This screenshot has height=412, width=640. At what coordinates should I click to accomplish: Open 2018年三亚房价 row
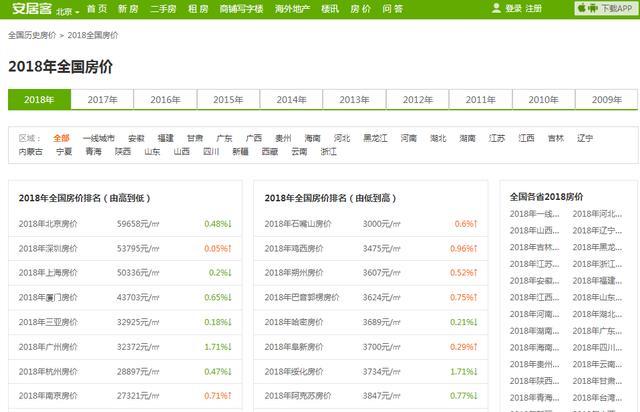[125, 322]
